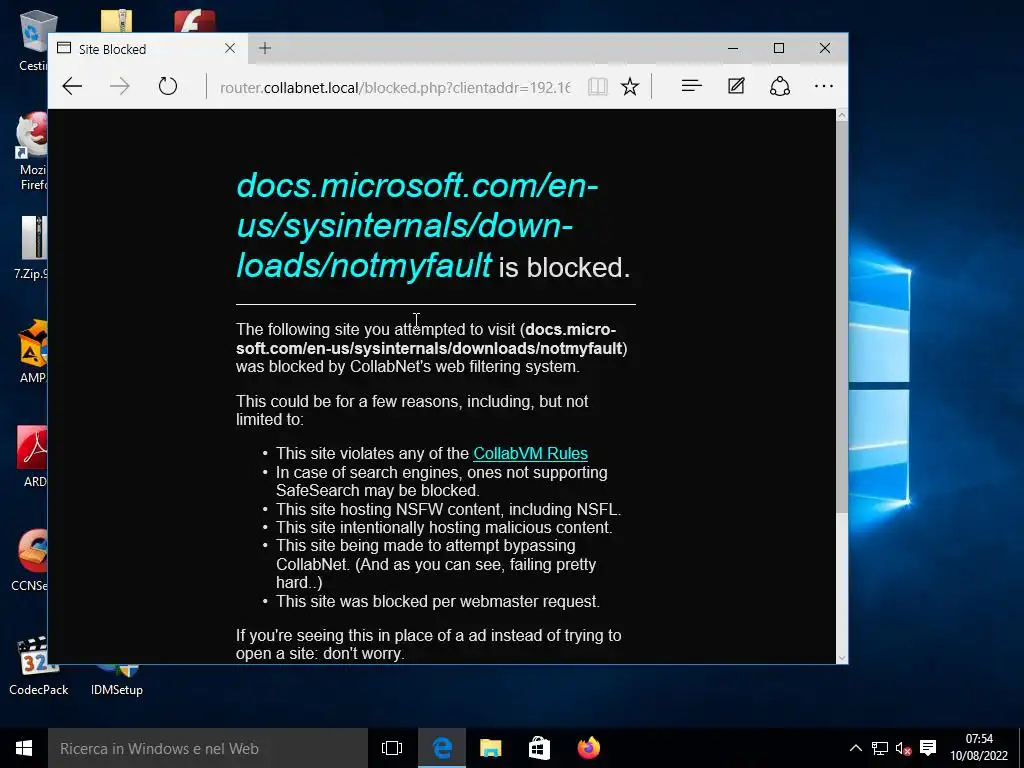The width and height of the screenshot is (1024, 768).
Task: Select the Adobe Reader (ARD) desktop icon
Action: tap(33, 456)
